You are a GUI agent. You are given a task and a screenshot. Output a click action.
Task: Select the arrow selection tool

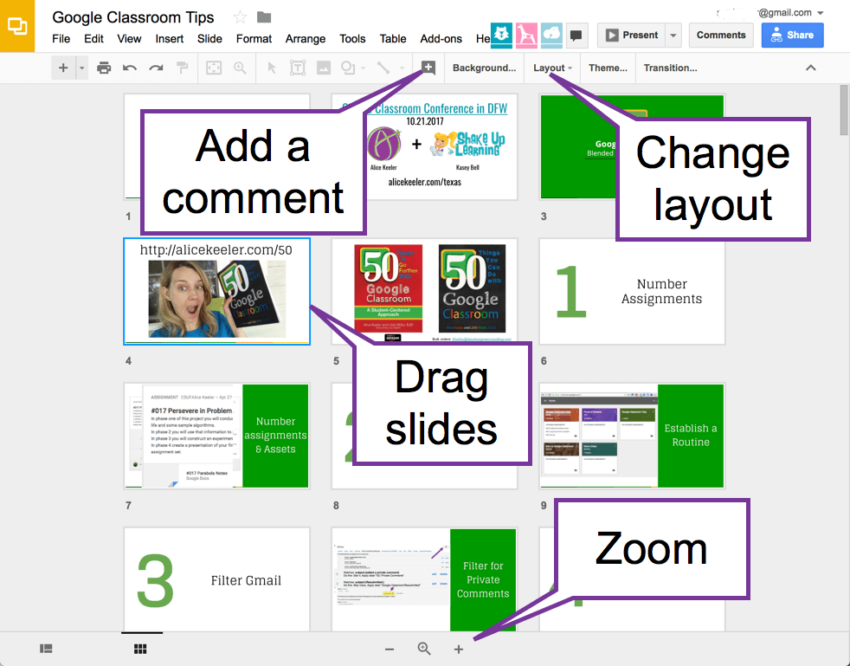[271, 67]
